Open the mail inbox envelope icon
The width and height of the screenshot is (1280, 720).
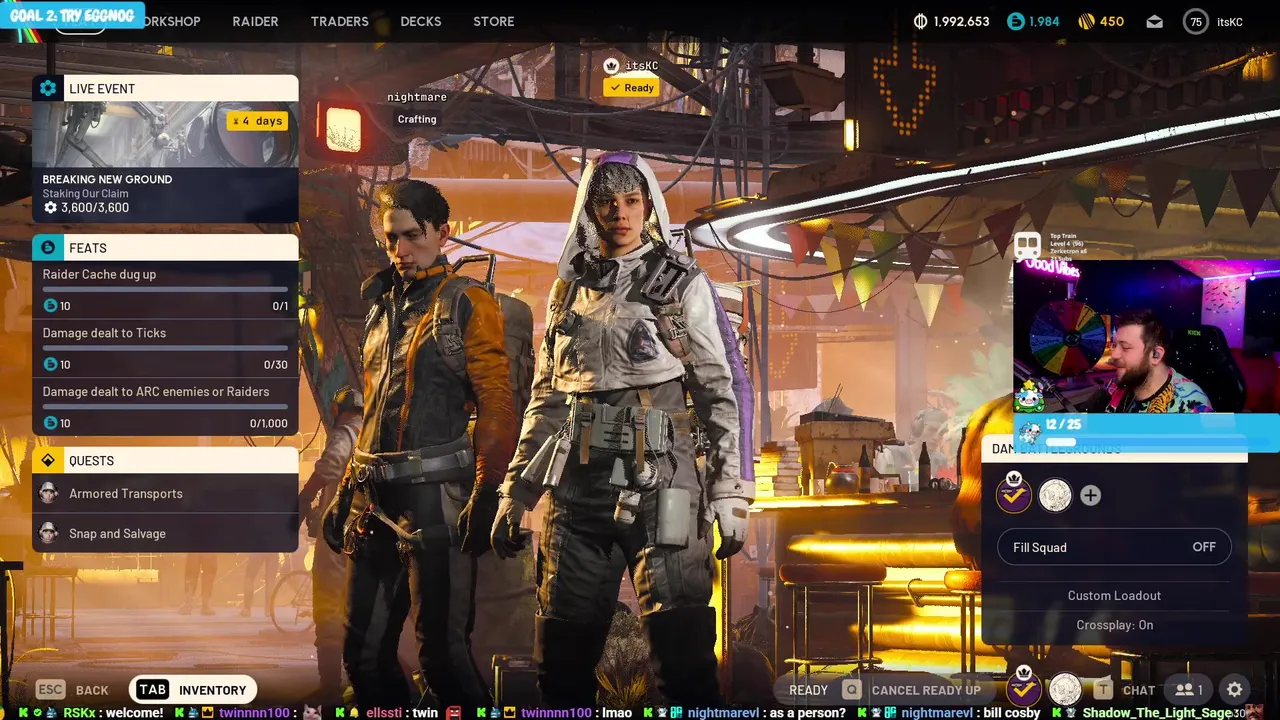tap(1155, 21)
